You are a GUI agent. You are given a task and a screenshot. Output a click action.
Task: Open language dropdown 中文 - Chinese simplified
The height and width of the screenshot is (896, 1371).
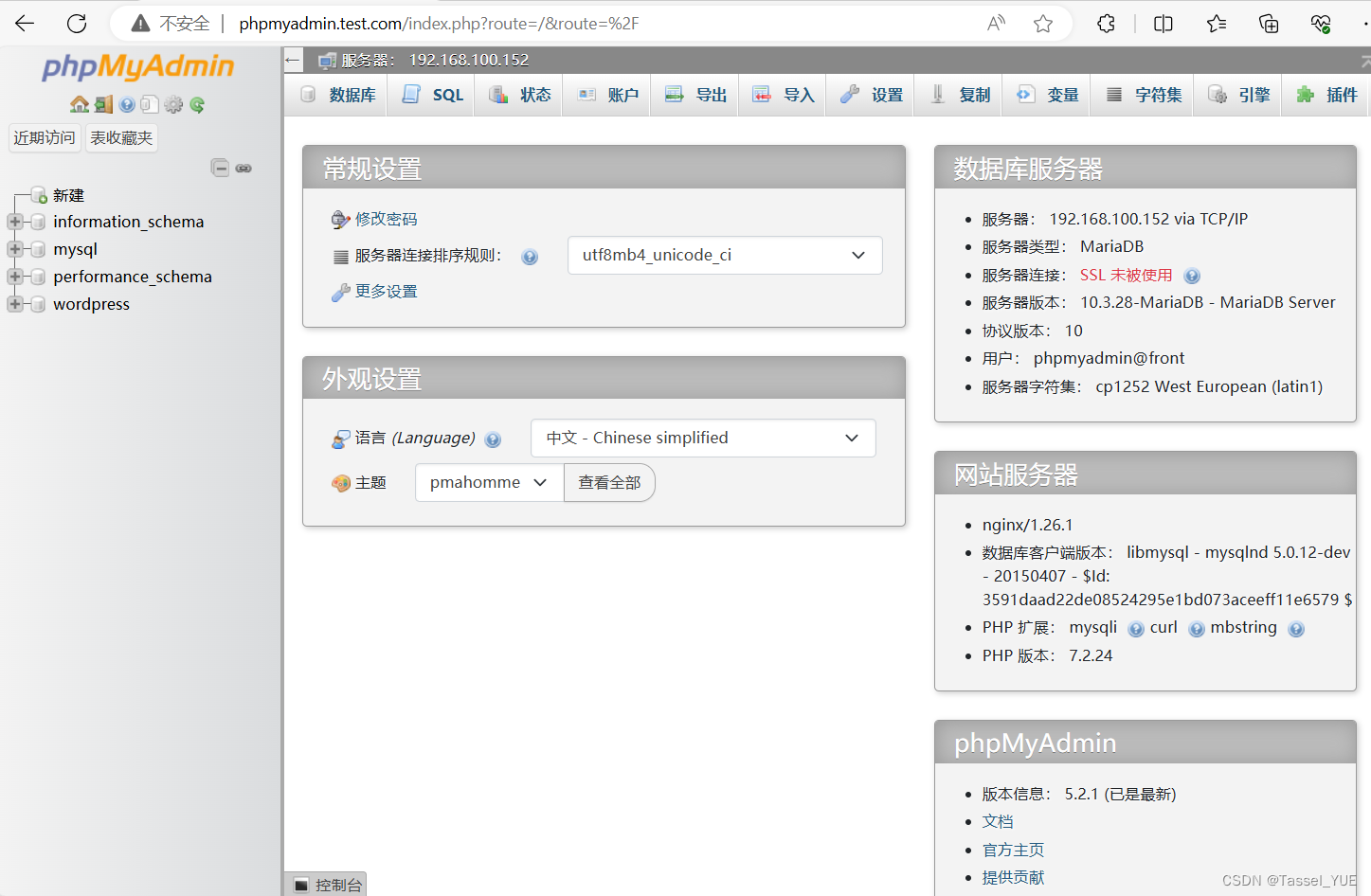tap(703, 438)
